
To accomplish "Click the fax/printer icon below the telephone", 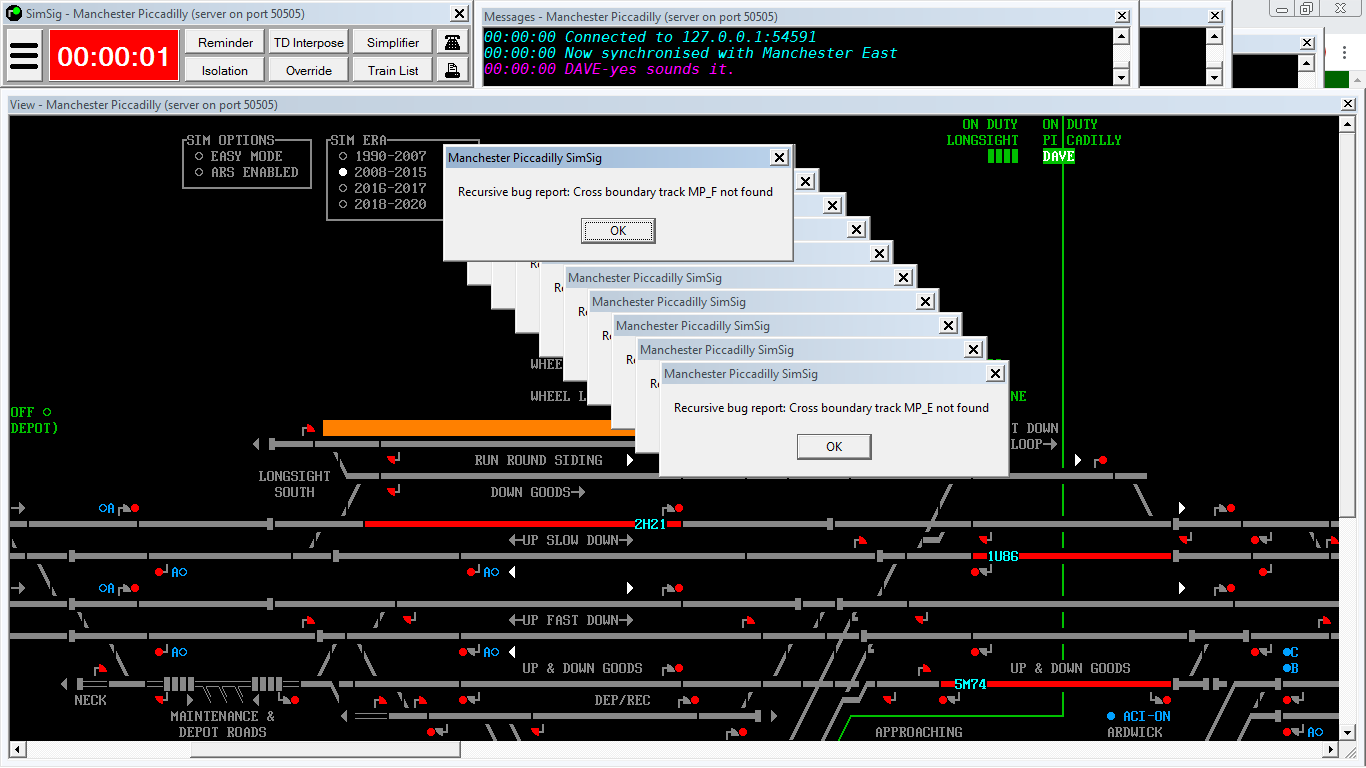I will [453, 70].
